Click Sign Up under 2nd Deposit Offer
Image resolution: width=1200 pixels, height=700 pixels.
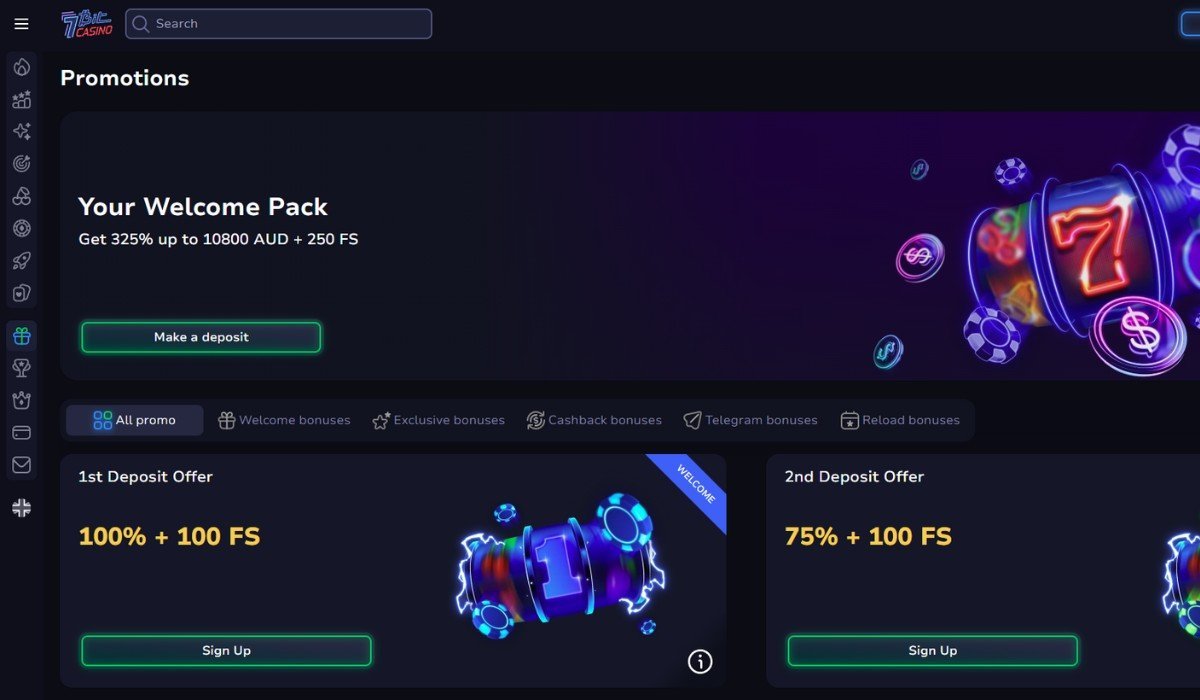tap(932, 651)
